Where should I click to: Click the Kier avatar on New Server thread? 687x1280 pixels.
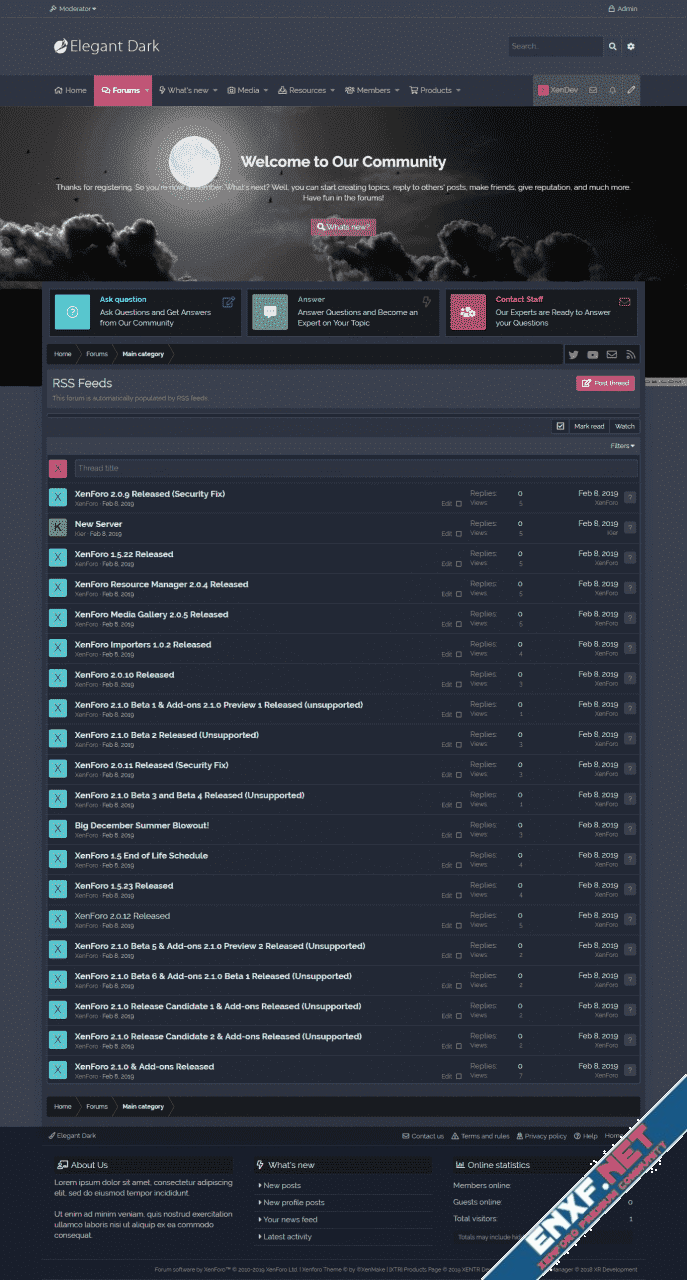tap(58, 527)
